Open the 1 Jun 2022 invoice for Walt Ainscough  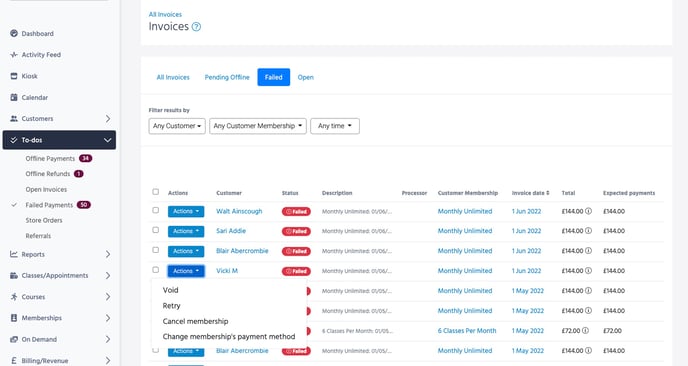(526, 211)
